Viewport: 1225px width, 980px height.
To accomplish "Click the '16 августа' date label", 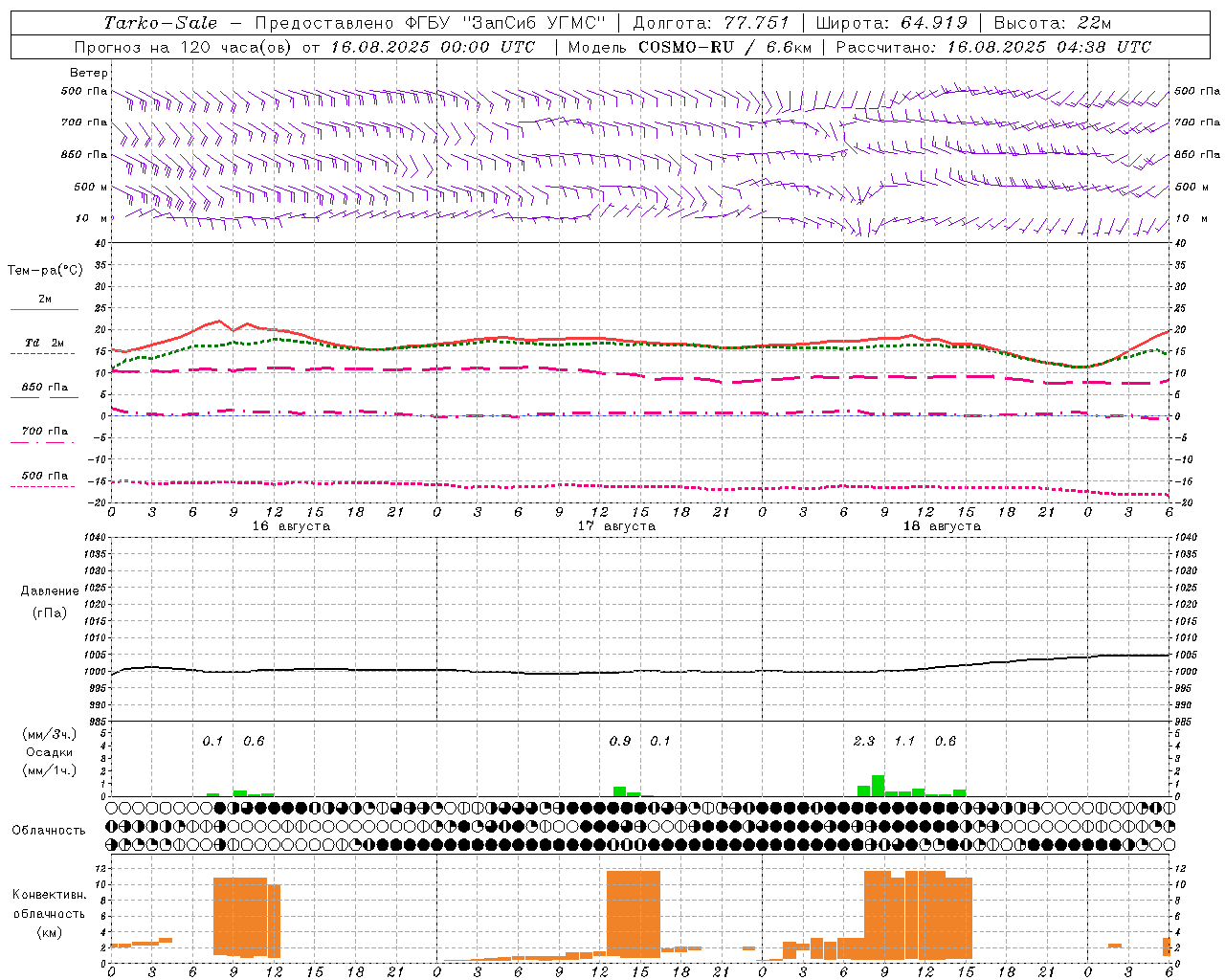I will (x=291, y=526).
